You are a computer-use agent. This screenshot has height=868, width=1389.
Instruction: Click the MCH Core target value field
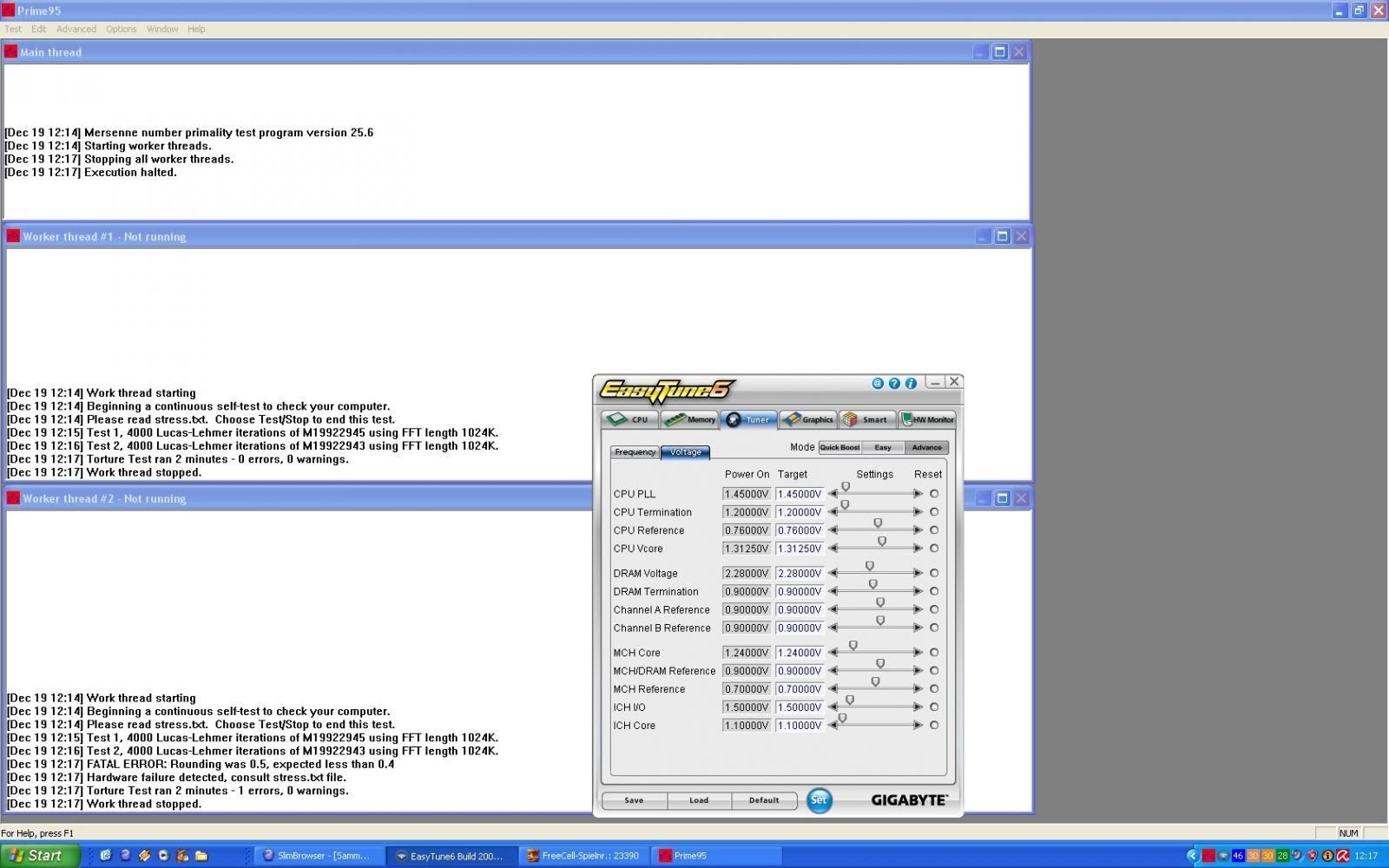pos(800,653)
